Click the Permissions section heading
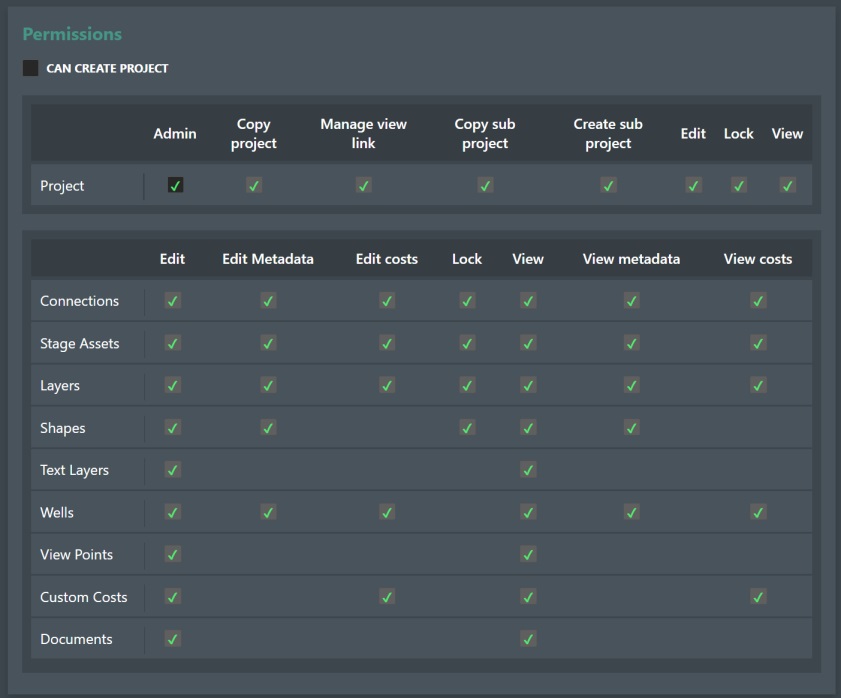The image size is (841, 698). click(x=72, y=34)
